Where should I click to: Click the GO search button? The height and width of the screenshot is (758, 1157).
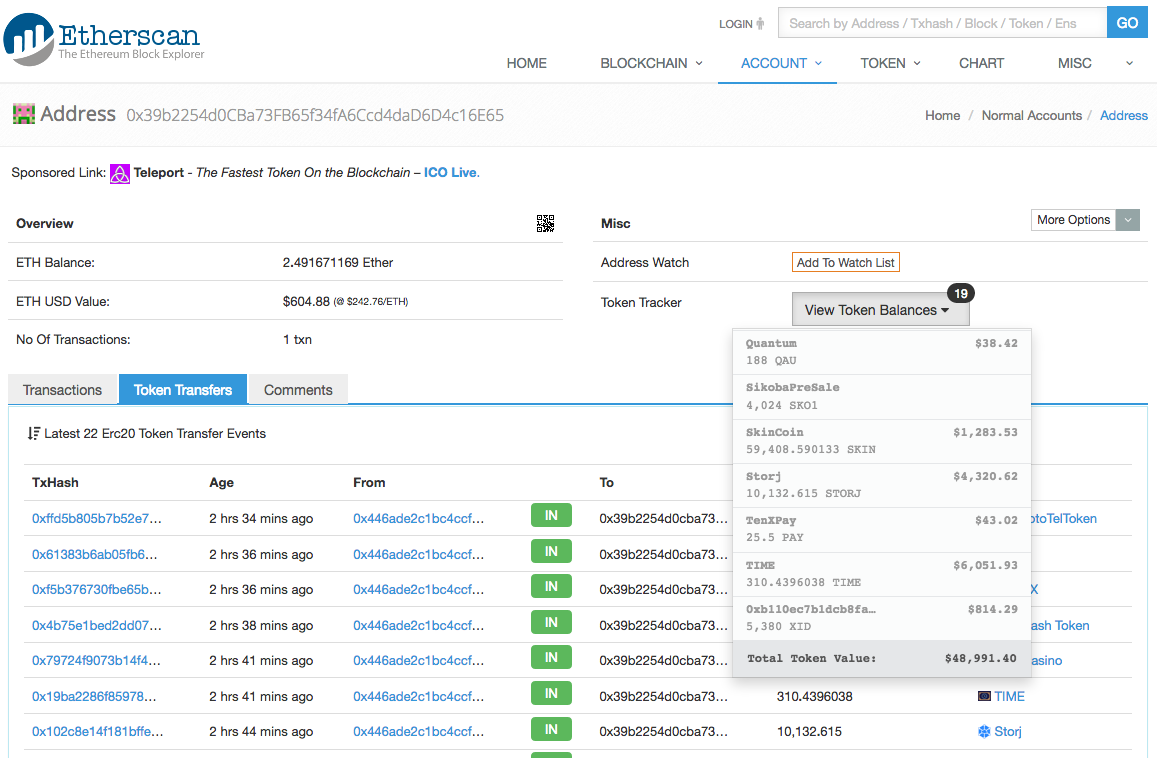[x=1127, y=23]
